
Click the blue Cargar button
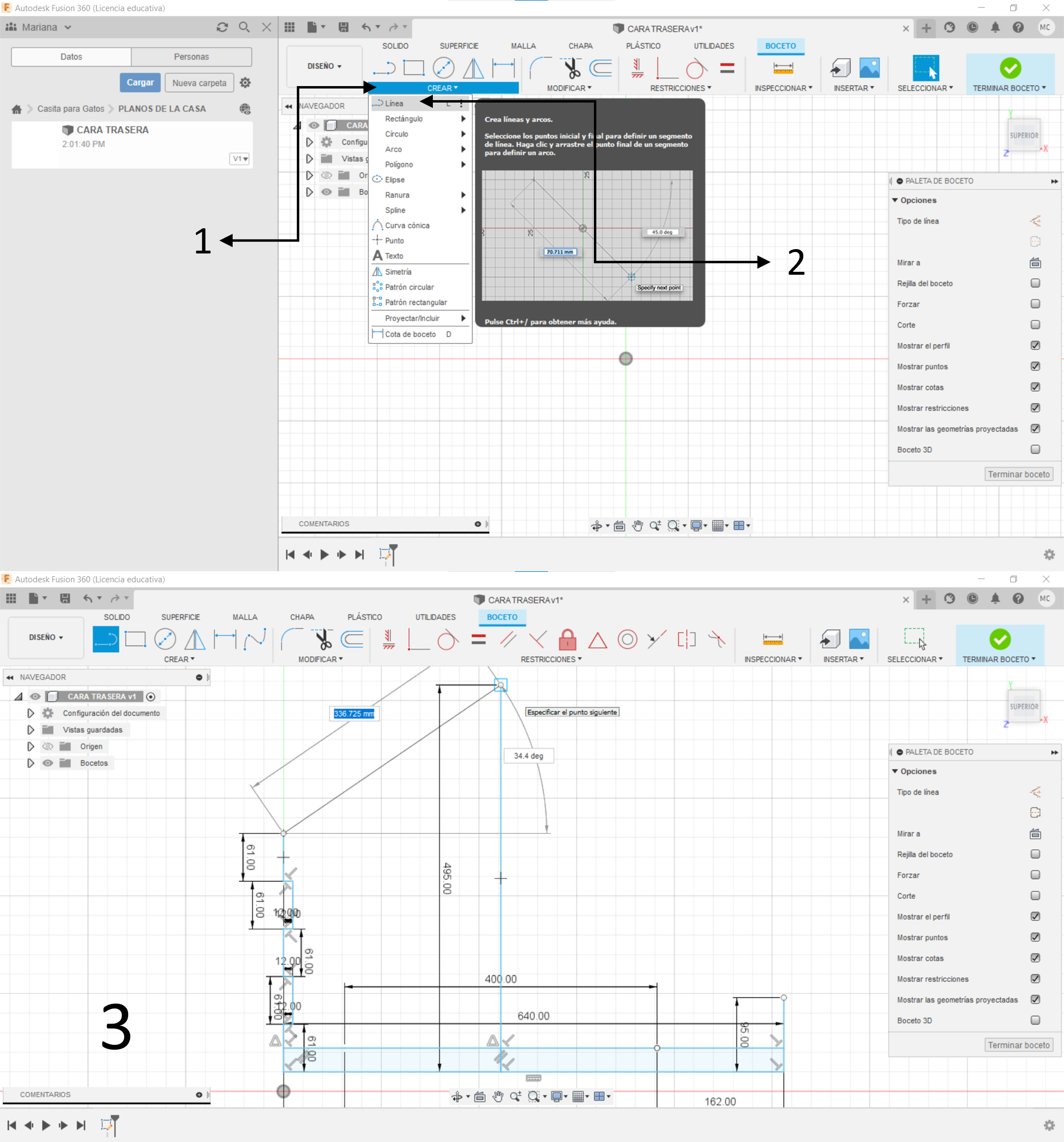140,83
